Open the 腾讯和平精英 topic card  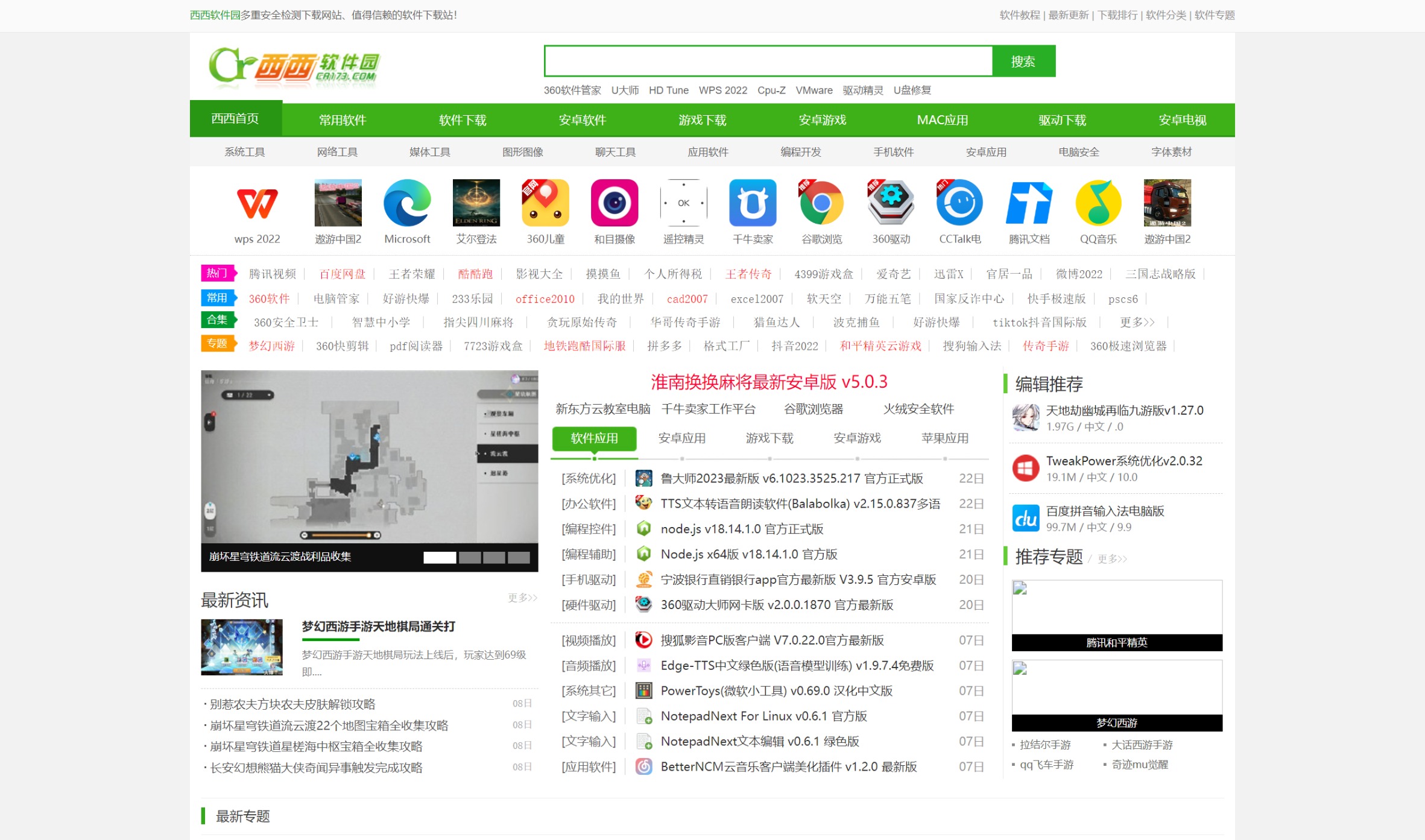[1117, 615]
